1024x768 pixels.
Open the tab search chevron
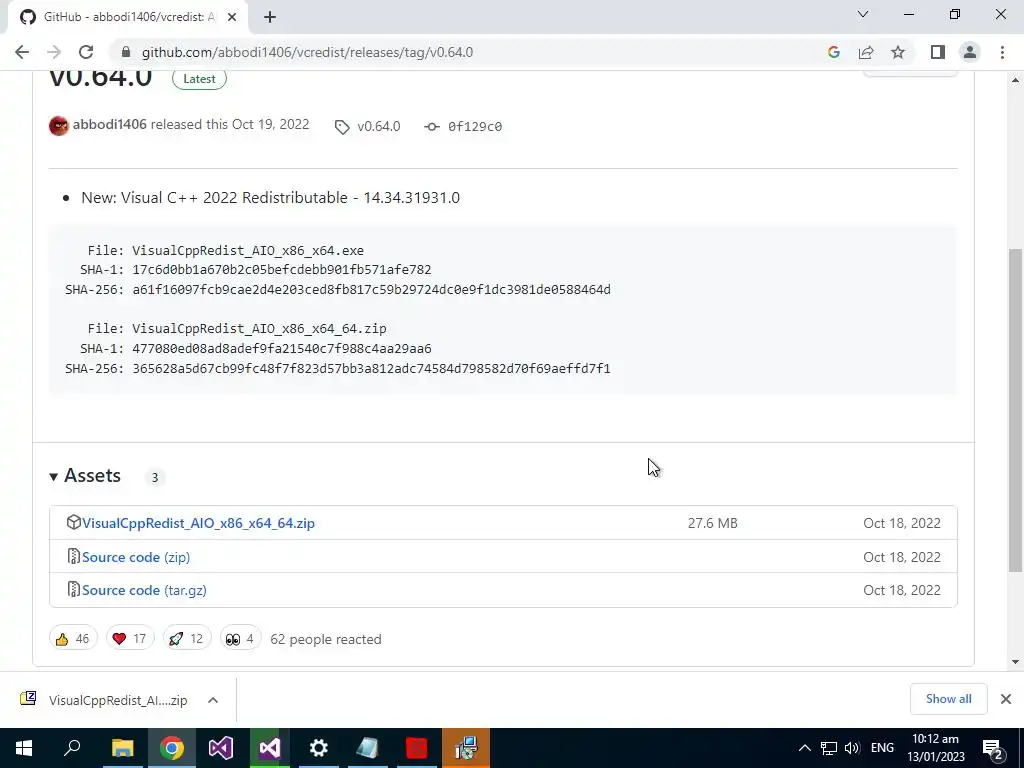click(863, 14)
